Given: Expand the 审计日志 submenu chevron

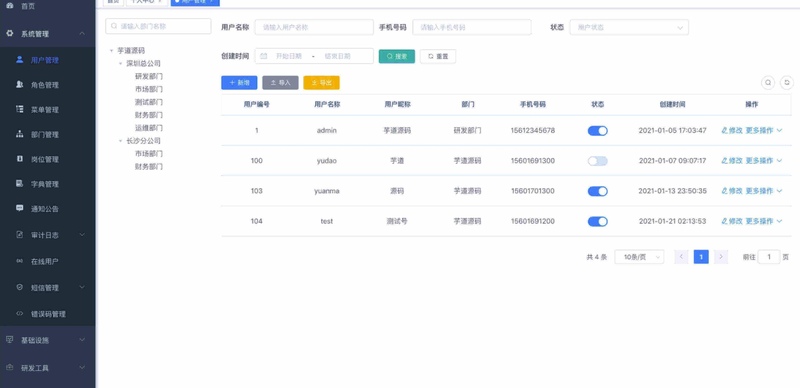Looking at the screenshot, I should 82,235.
